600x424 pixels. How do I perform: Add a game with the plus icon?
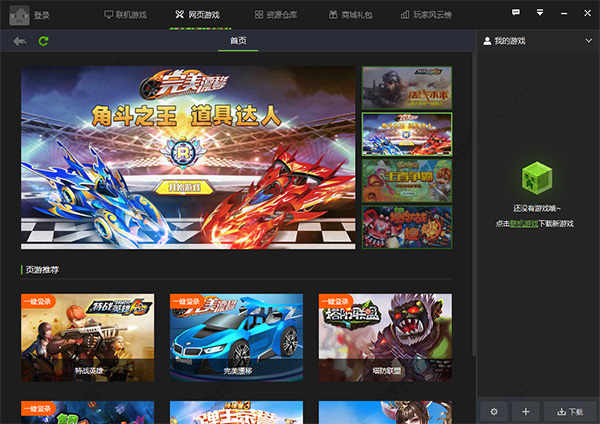[525, 411]
